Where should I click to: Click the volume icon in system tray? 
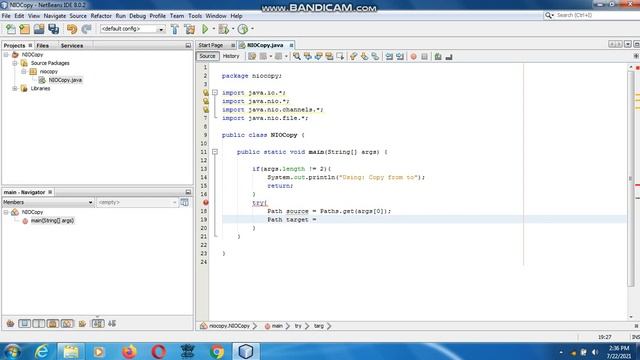[595, 352]
